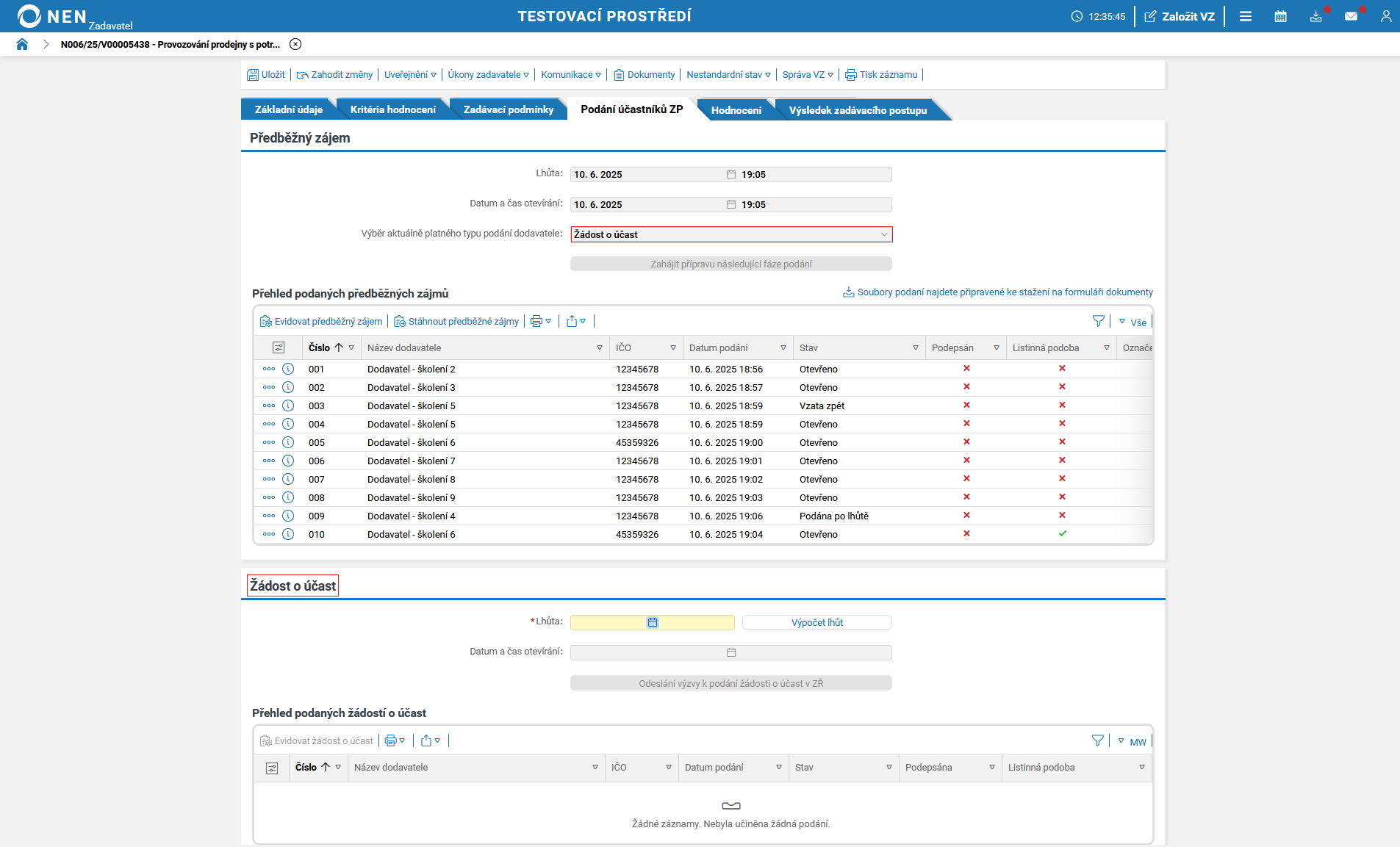Expand the Úkony zadavatele menu

[488, 74]
